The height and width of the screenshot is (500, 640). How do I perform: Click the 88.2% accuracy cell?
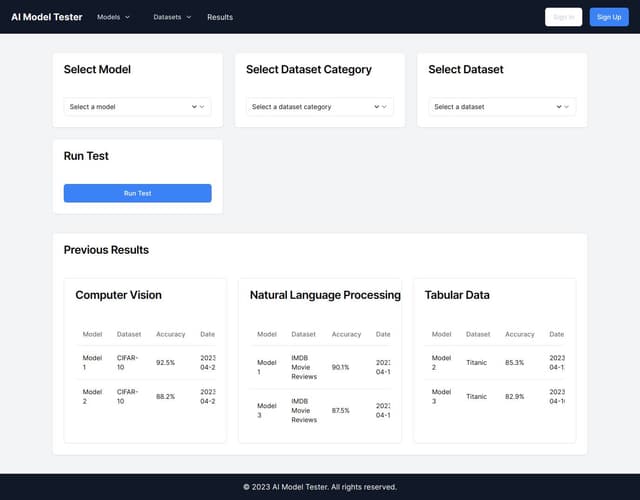pyautogui.click(x=165, y=396)
